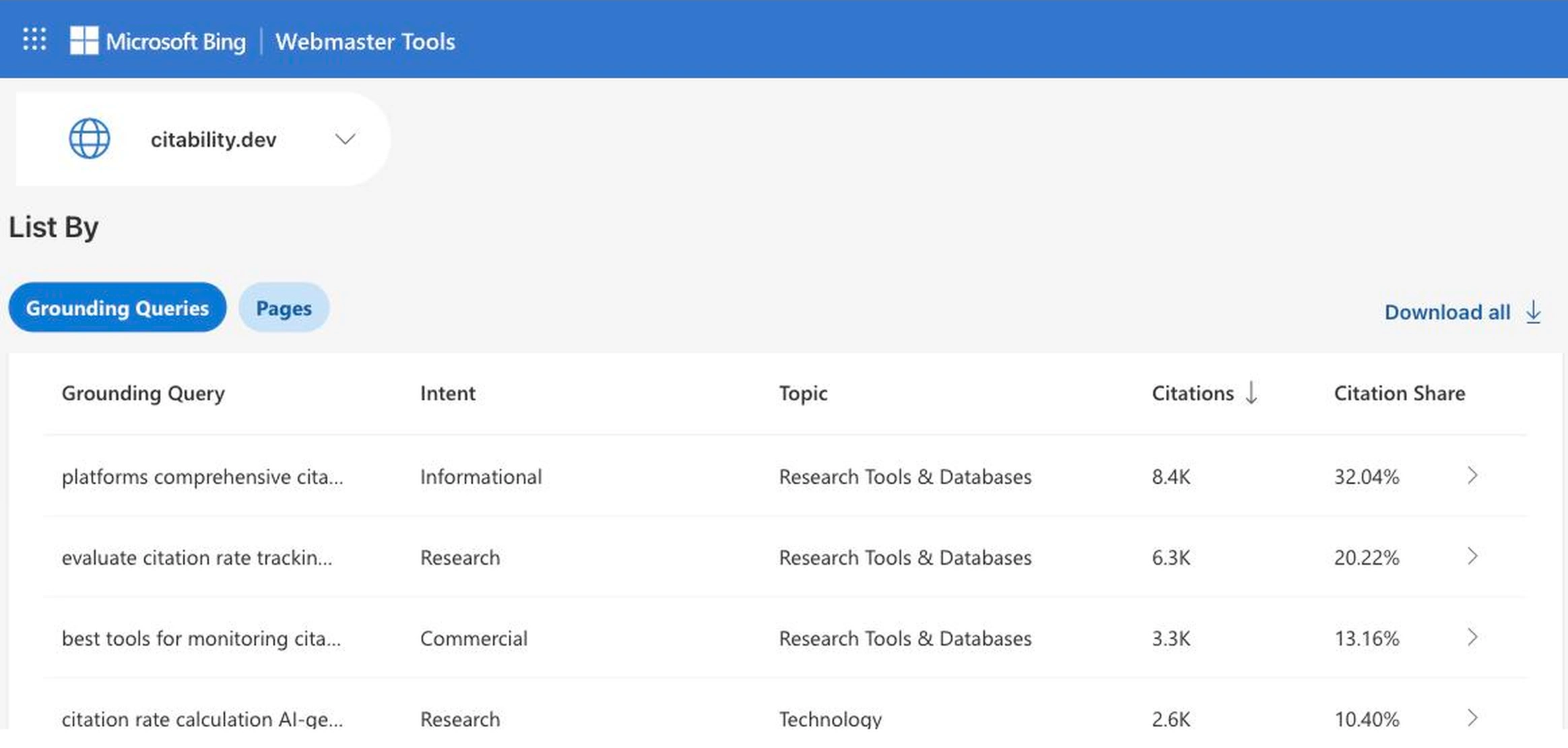Click the 8.4K citations value
This screenshot has height=748, width=1568.
pyautogui.click(x=1171, y=476)
